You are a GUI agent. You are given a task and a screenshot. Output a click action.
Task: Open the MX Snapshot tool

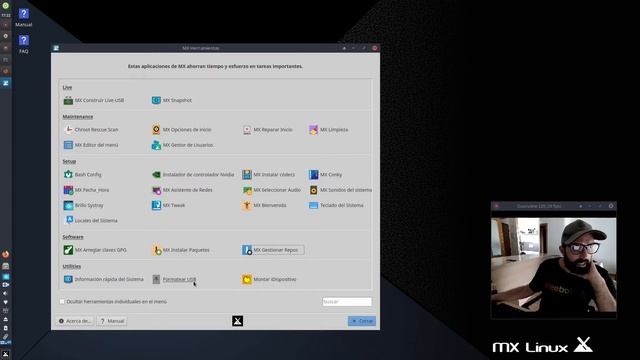point(172,100)
